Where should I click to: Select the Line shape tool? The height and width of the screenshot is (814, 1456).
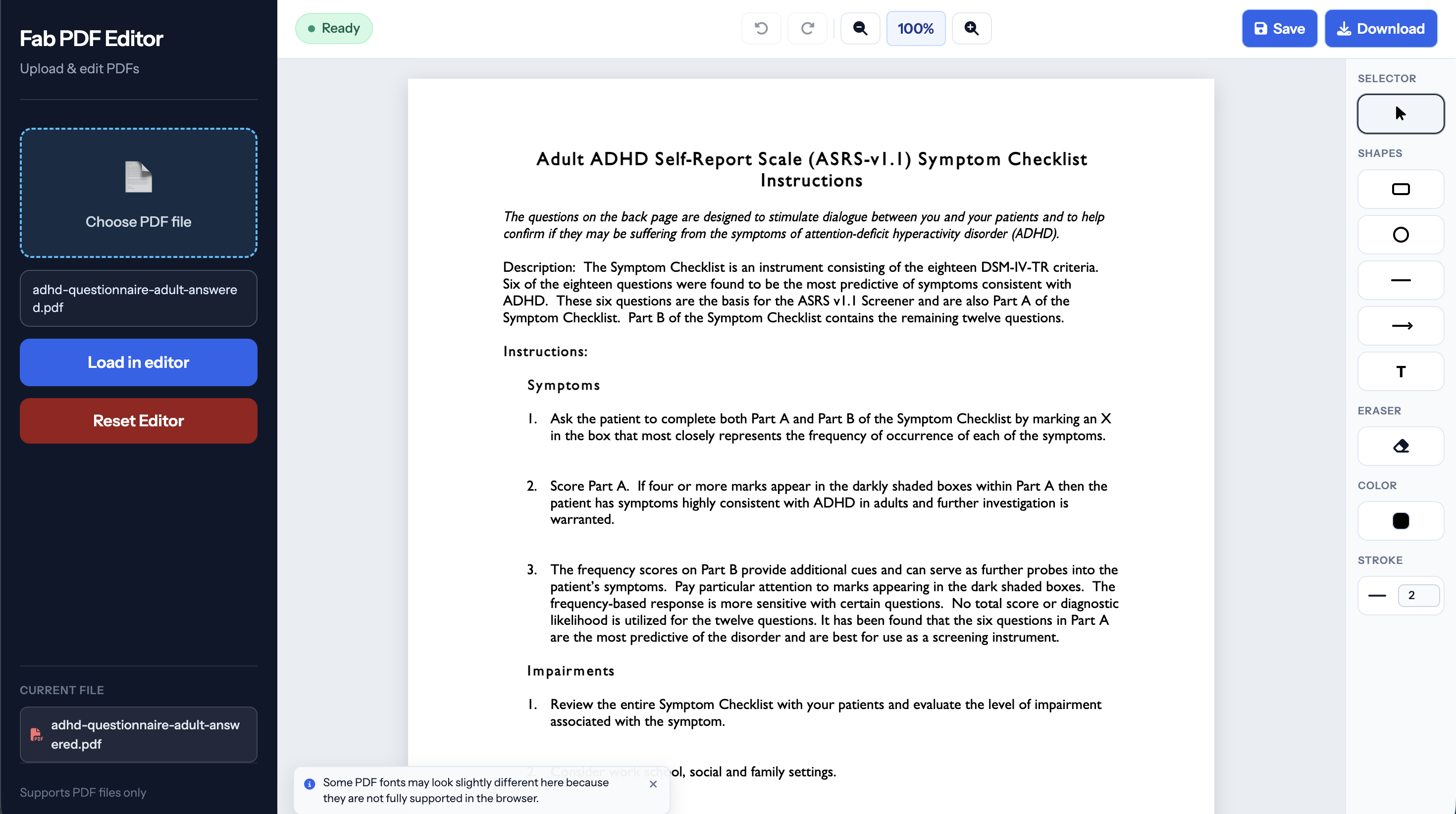coord(1400,280)
